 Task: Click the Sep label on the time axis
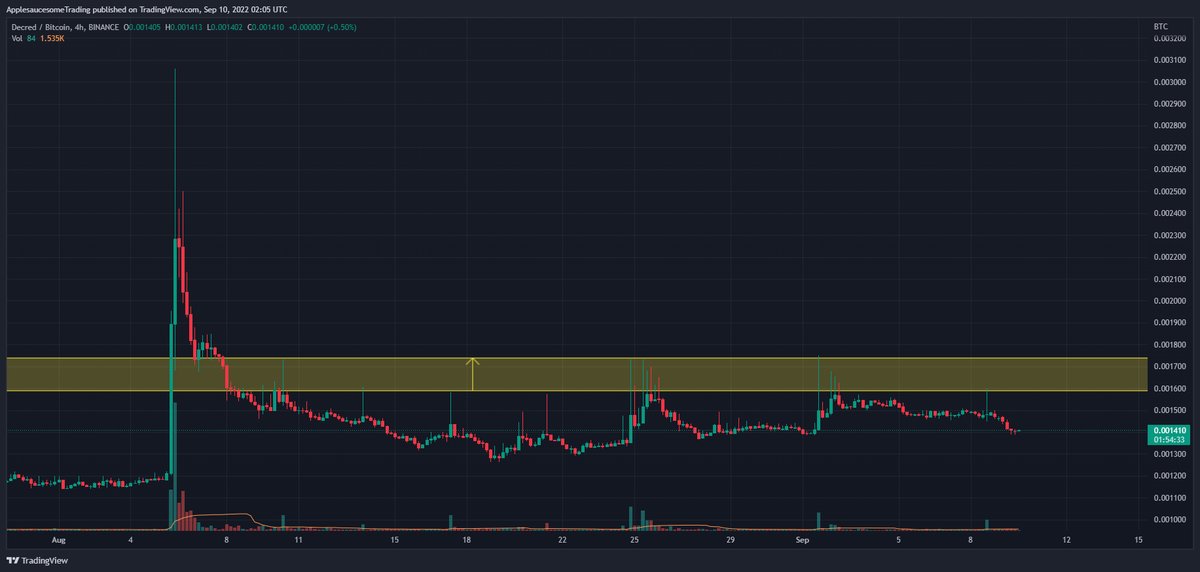(x=802, y=539)
